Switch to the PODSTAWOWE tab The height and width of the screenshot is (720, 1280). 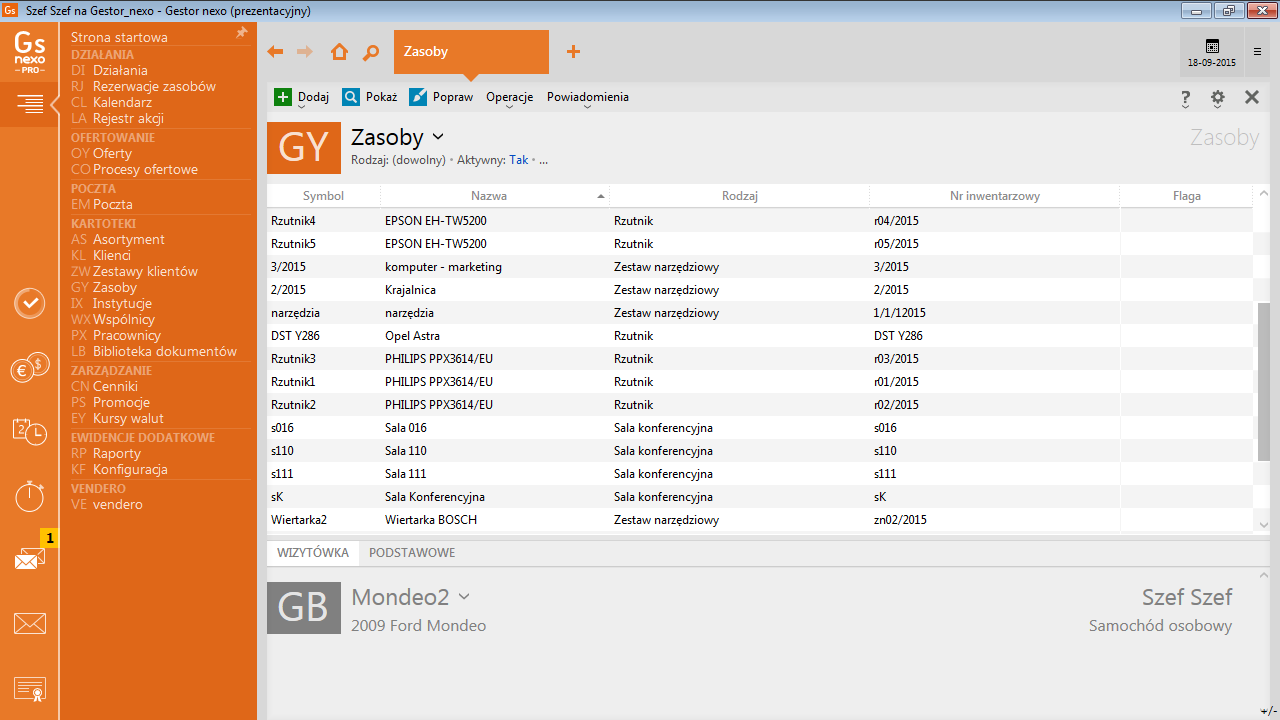[412, 552]
